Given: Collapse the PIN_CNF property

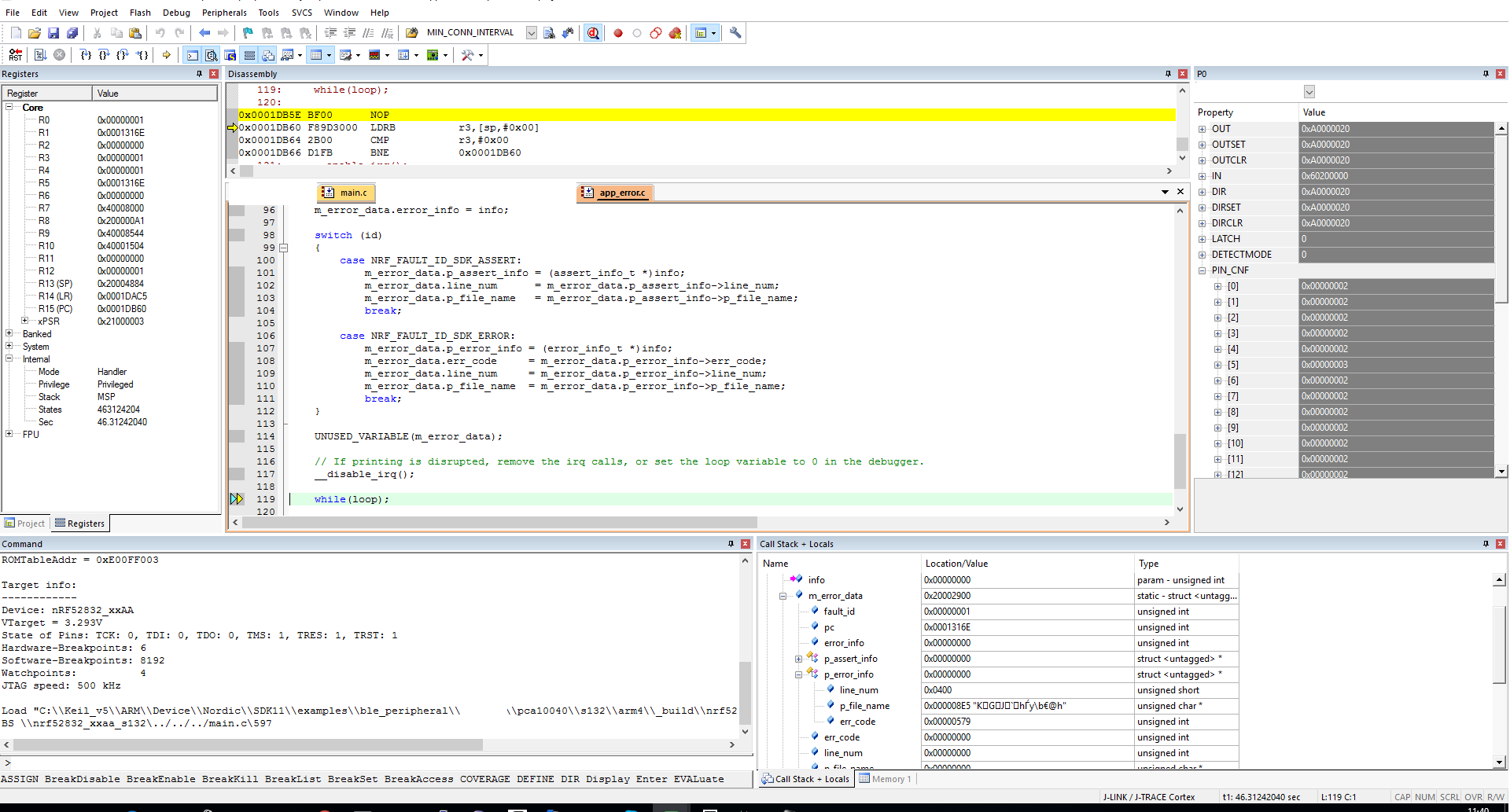Looking at the screenshot, I should pos(1202,270).
